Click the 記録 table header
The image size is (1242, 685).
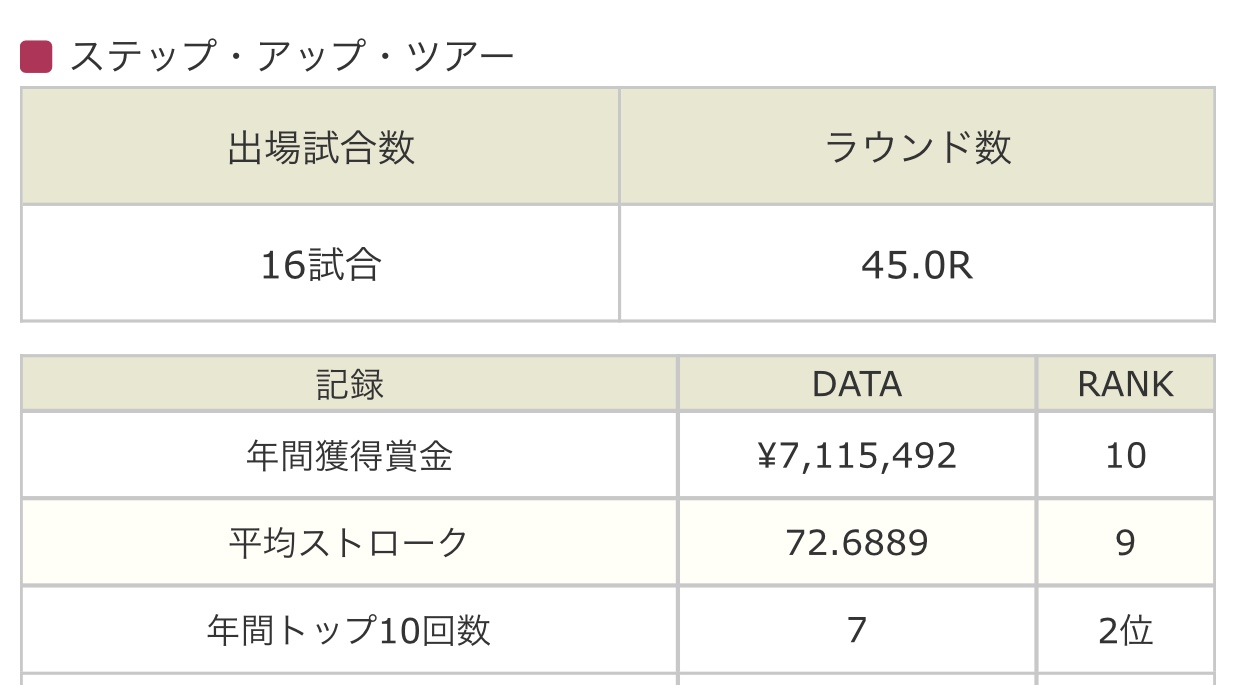click(x=350, y=384)
